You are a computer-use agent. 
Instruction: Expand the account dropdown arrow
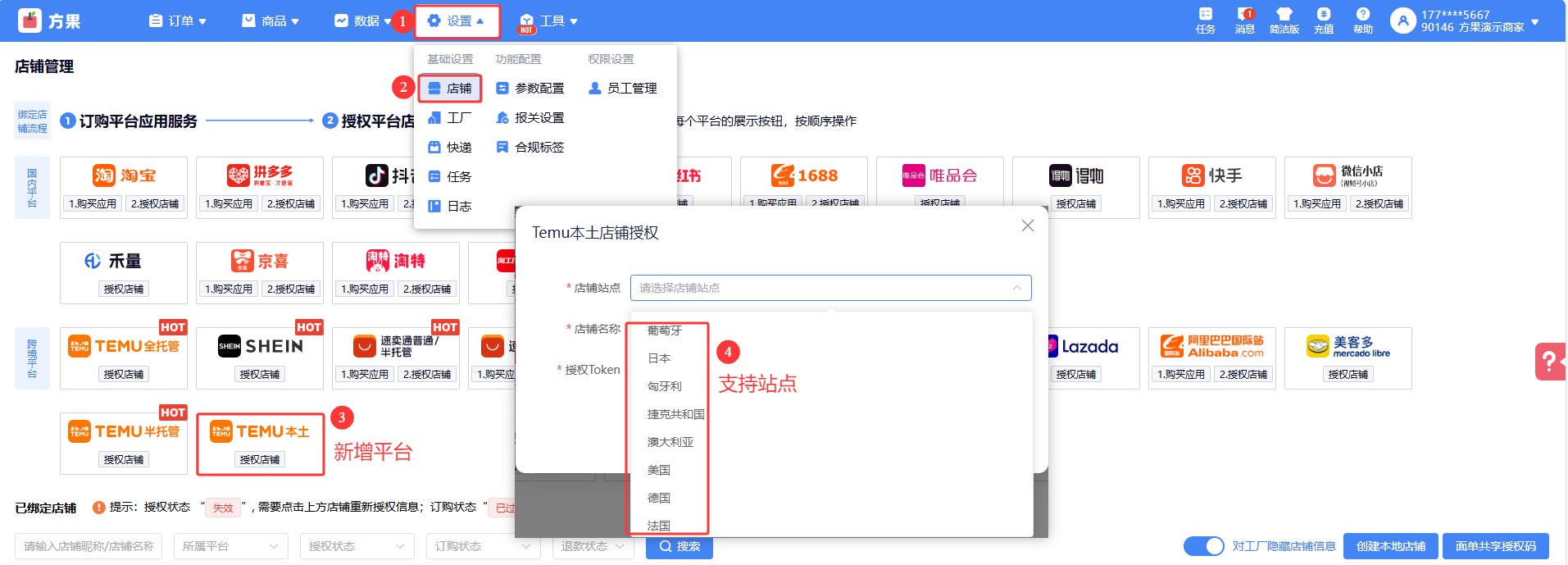coord(1535,21)
